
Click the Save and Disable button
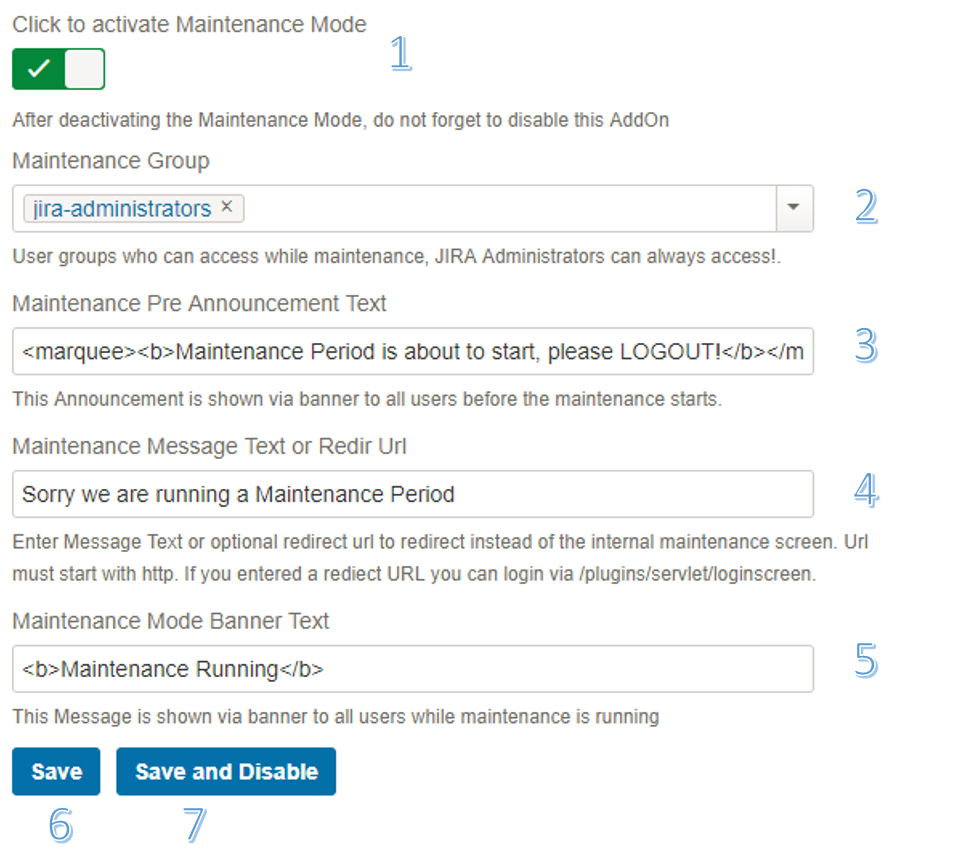tap(226, 772)
